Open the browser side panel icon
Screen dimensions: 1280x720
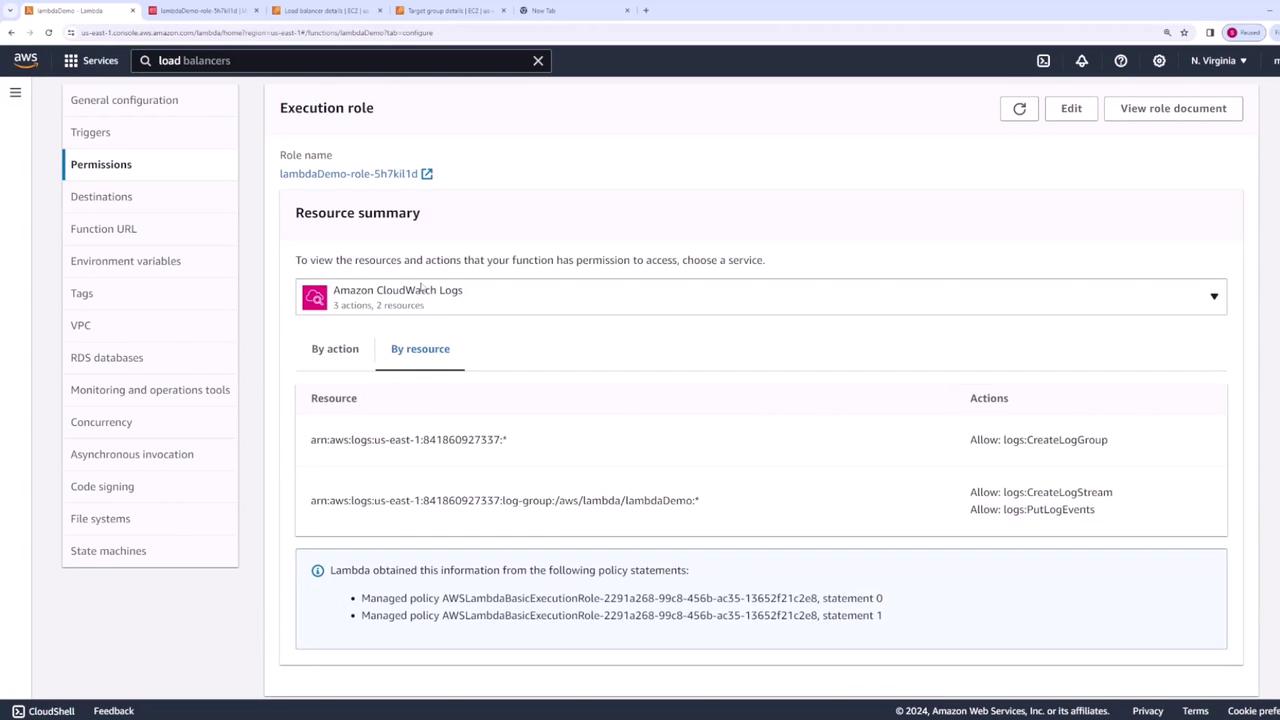pyautogui.click(x=1210, y=33)
